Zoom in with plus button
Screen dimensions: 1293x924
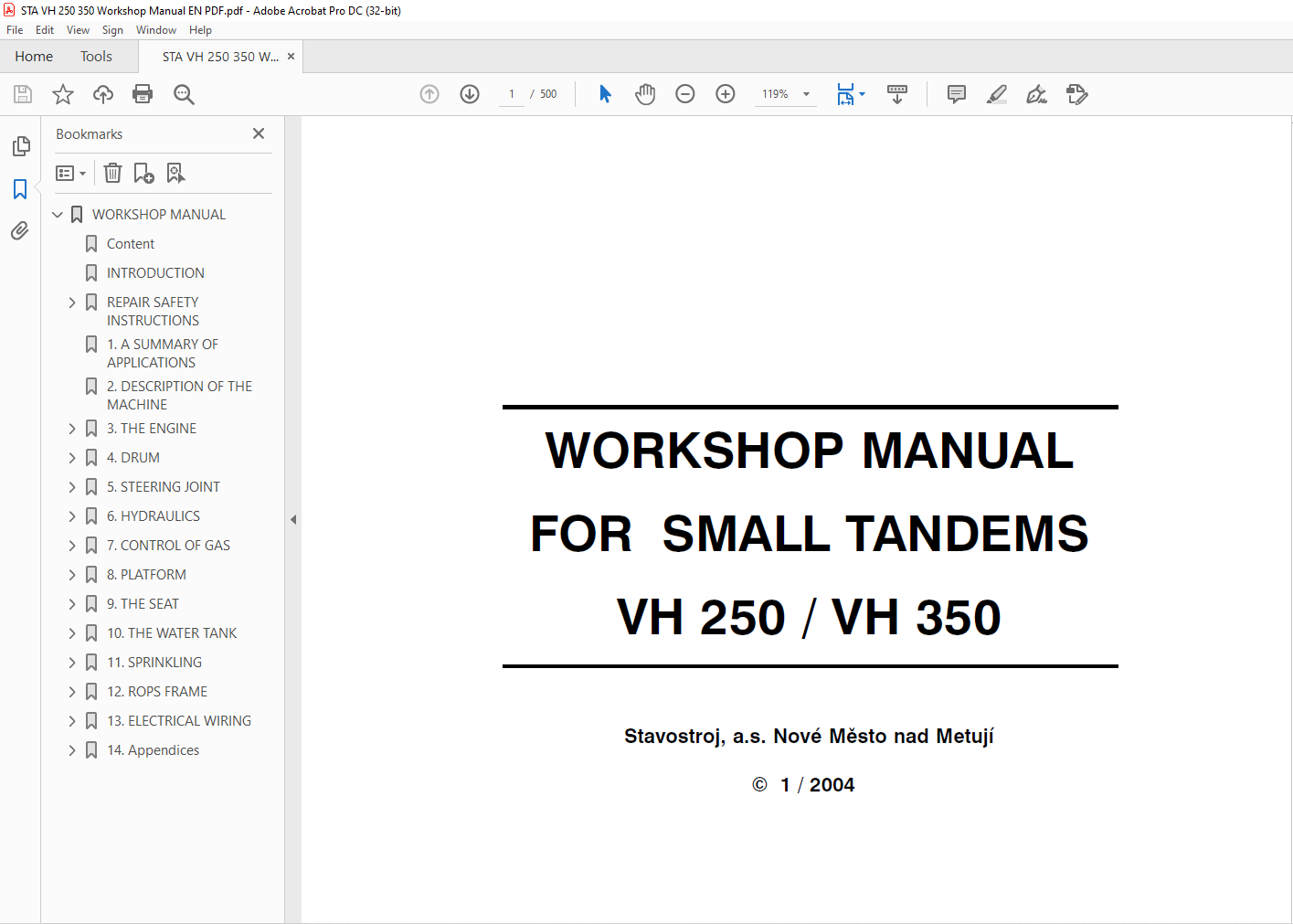(x=726, y=94)
